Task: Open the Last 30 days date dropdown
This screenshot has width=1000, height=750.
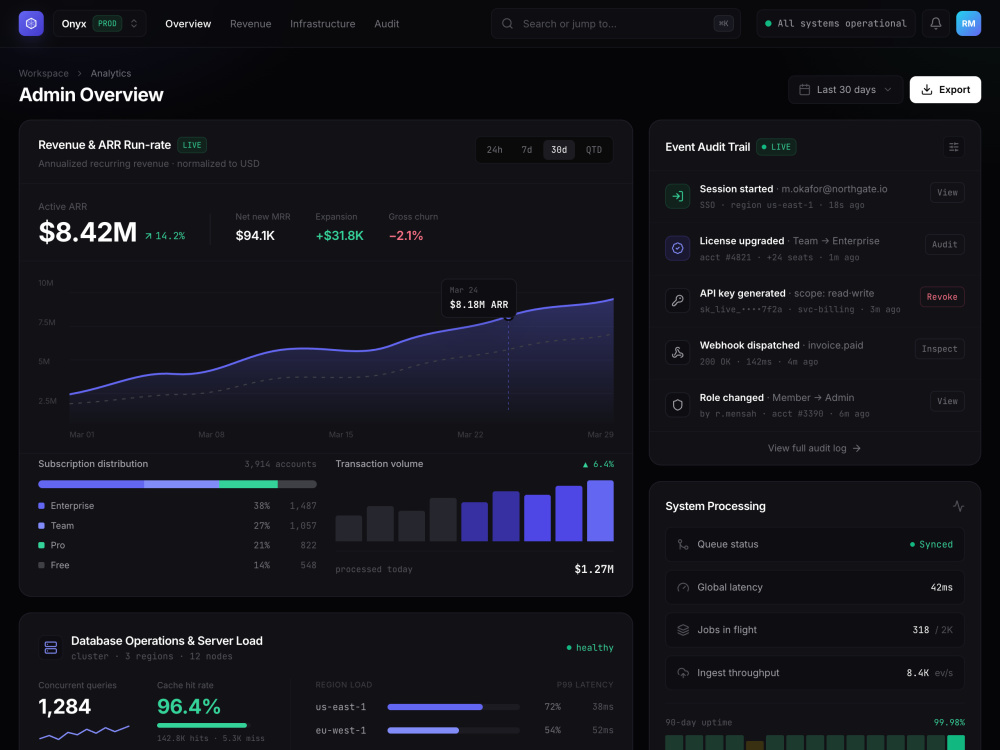Action: coord(846,89)
